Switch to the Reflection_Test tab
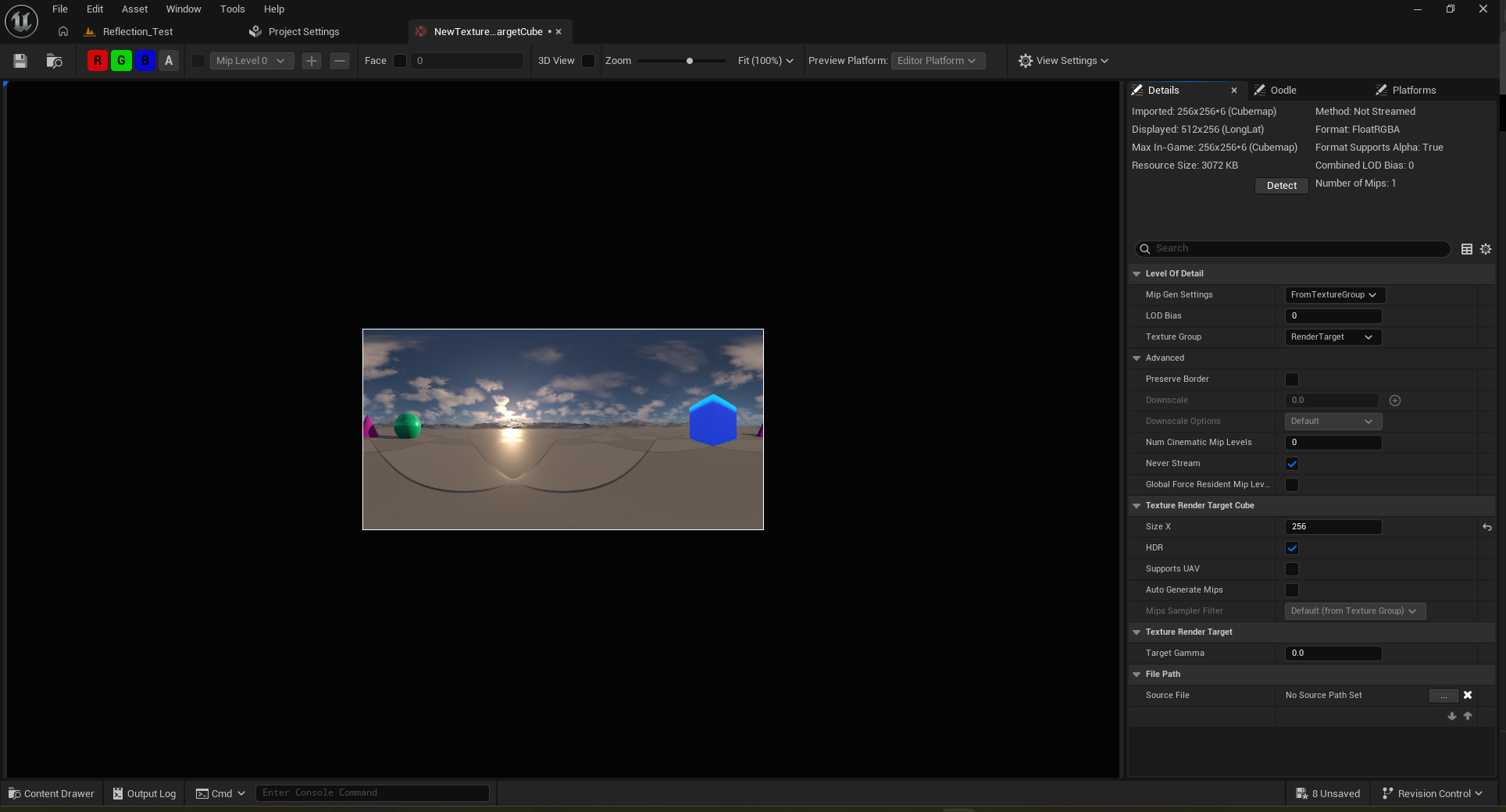The height and width of the screenshot is (812, 1506). (137, 32)
